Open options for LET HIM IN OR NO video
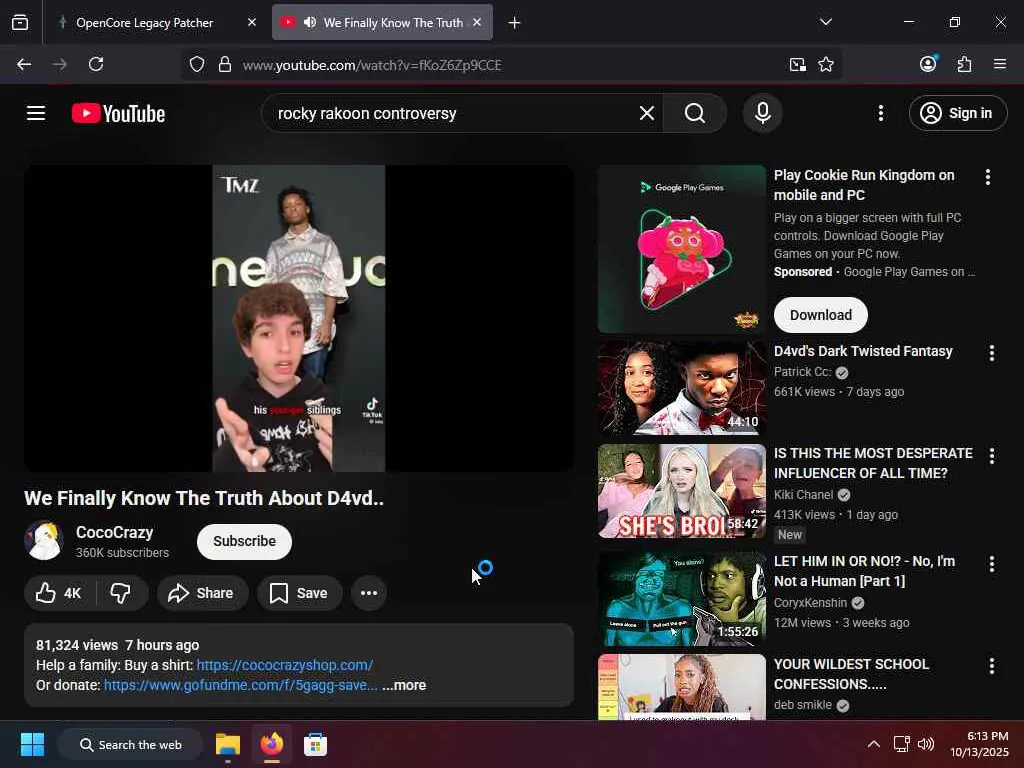Viewport: 1024px width, 768px height. (x=991, y=564)
